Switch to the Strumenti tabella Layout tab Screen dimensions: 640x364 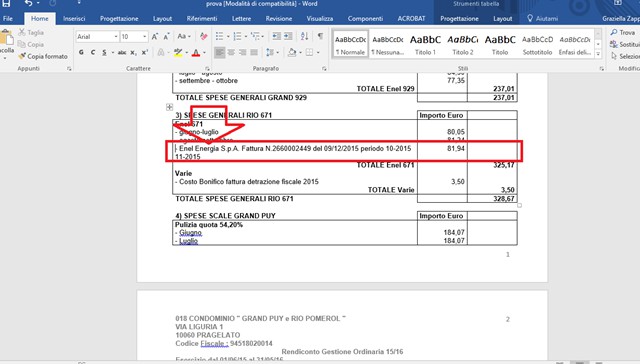[x=502, y=18]
